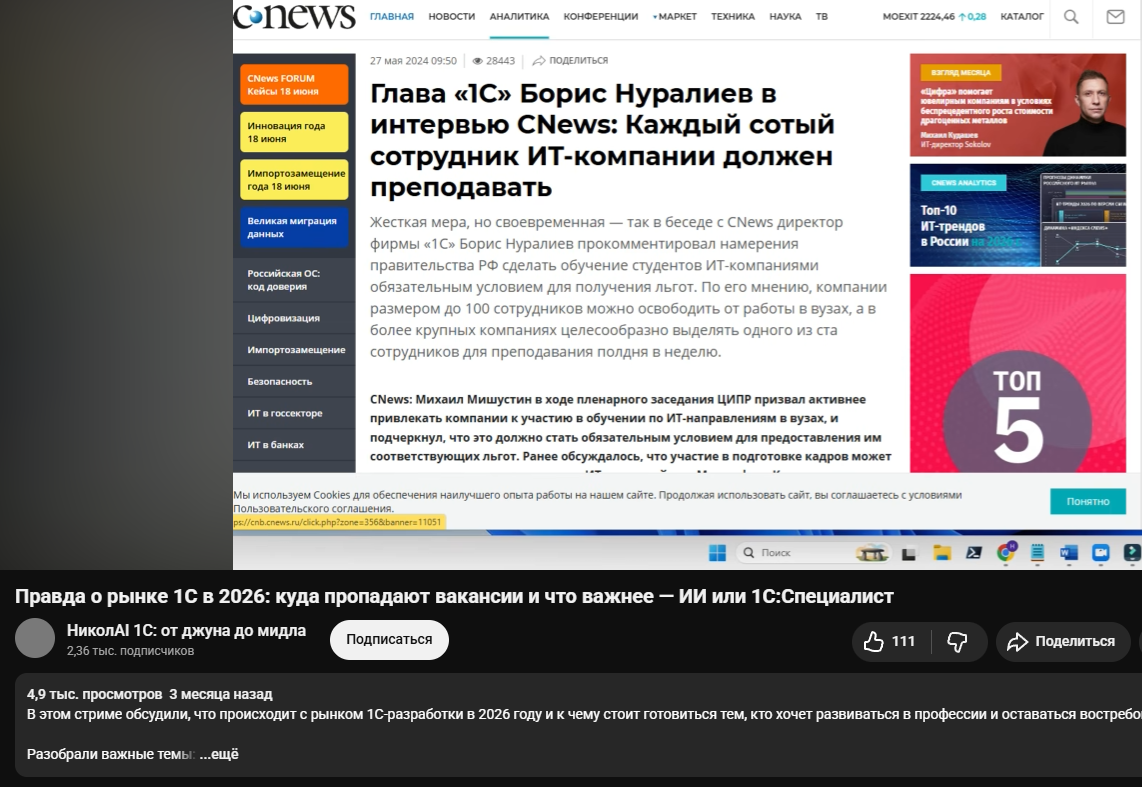Image resolution: width=1142 pixels, height=787 pixels.
Task: Click Понятно to accept cookies
Action: click(1087, 502)
